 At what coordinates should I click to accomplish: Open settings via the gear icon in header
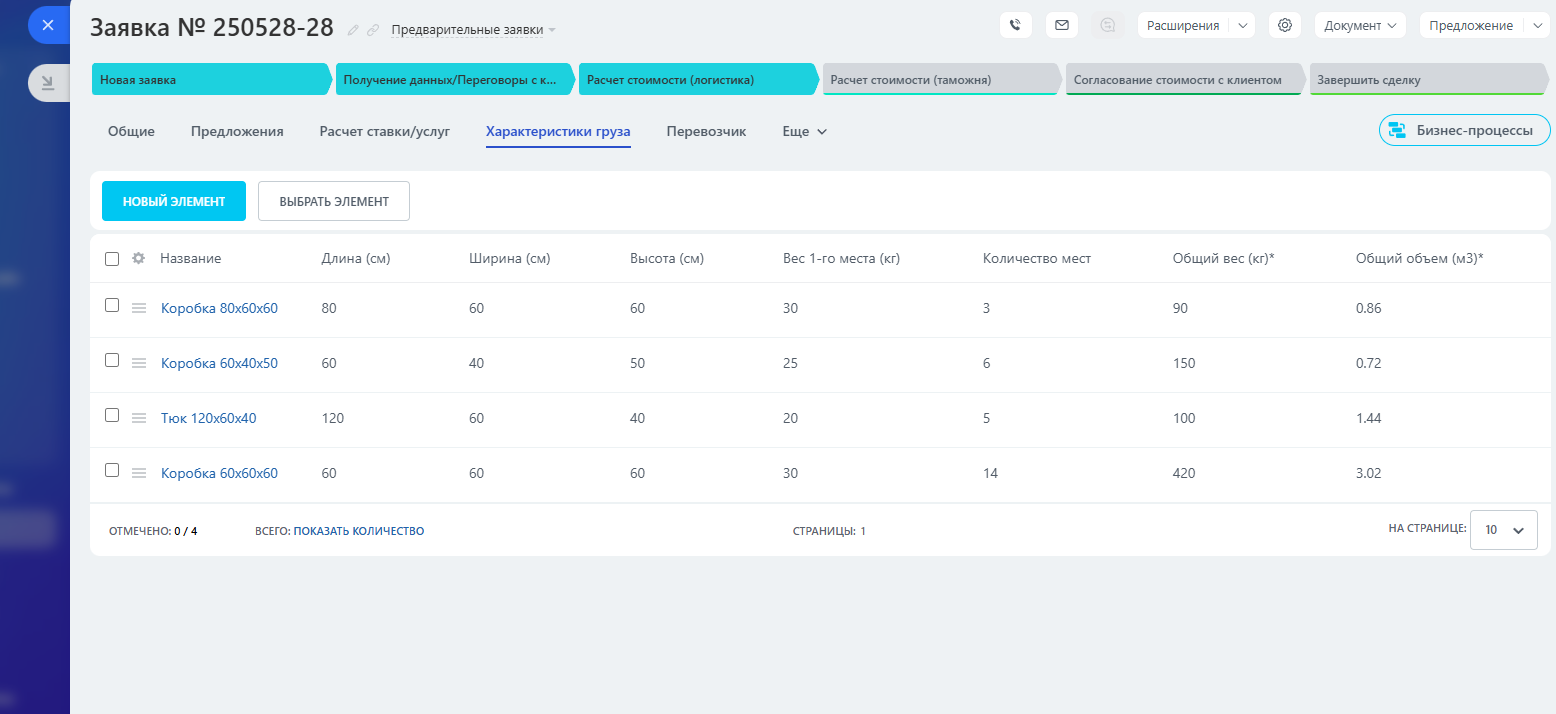(x=1285, y=26)
